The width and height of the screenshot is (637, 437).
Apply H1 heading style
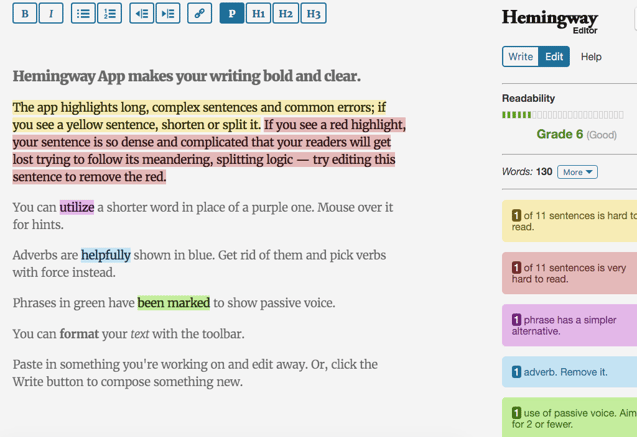pos(258,14)
